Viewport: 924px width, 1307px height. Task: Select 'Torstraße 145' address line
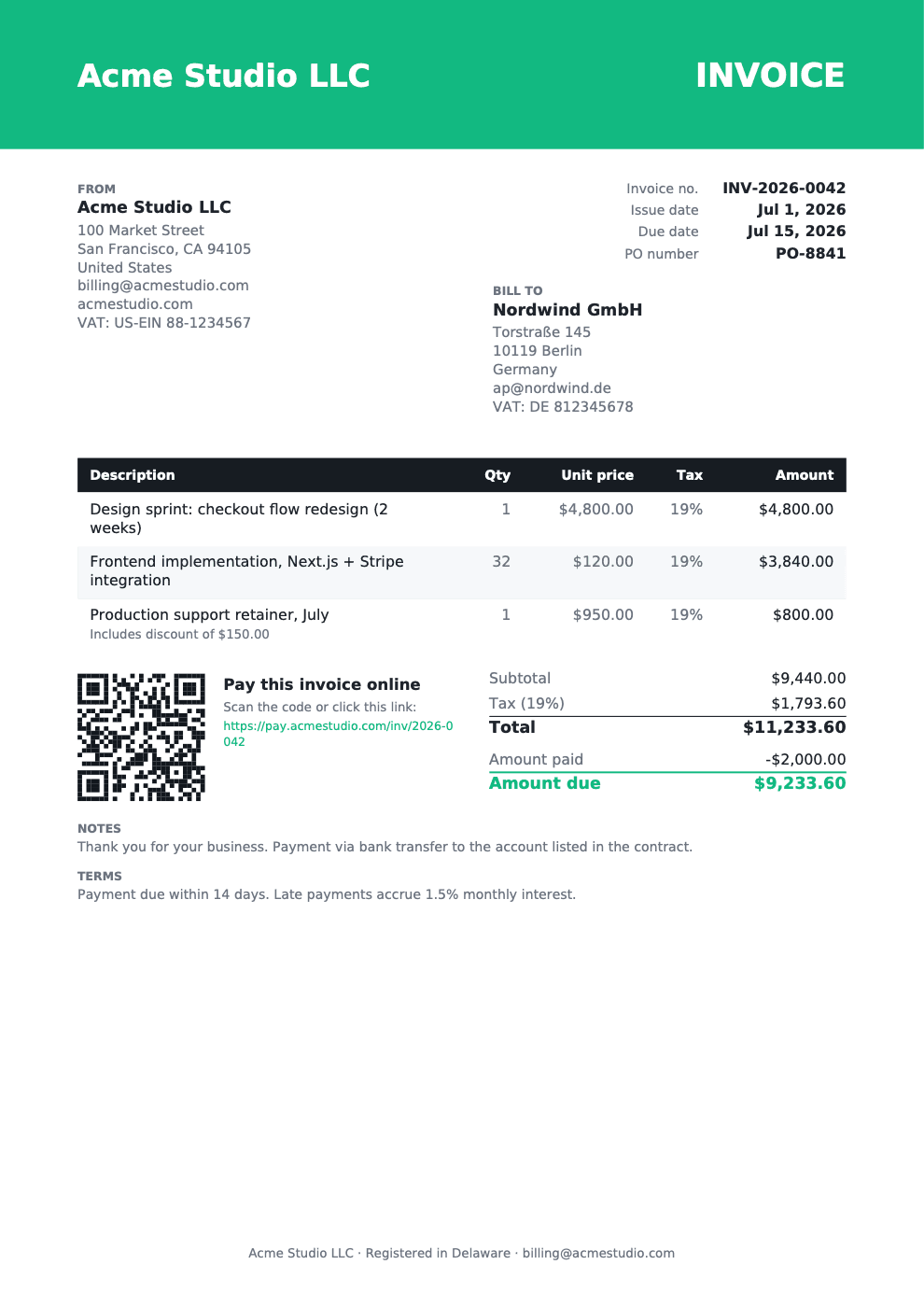click(x=541, y=332)
